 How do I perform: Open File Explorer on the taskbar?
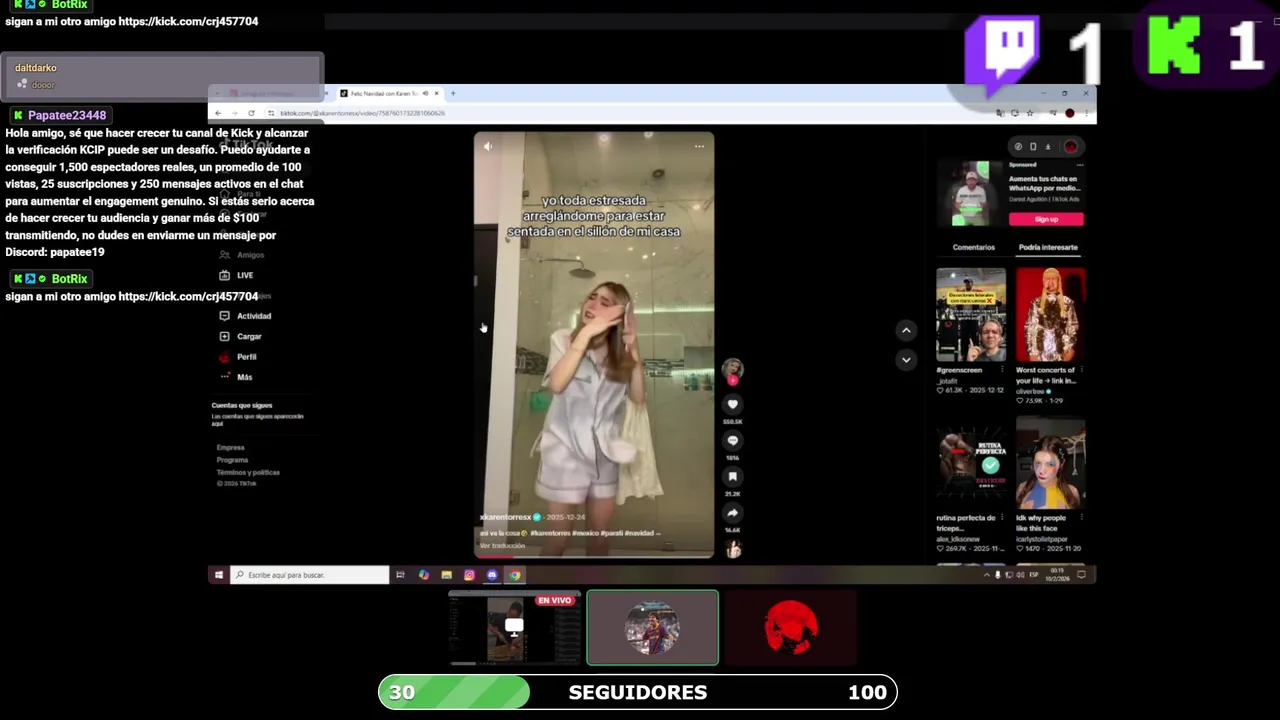click(x=446, y=575)
